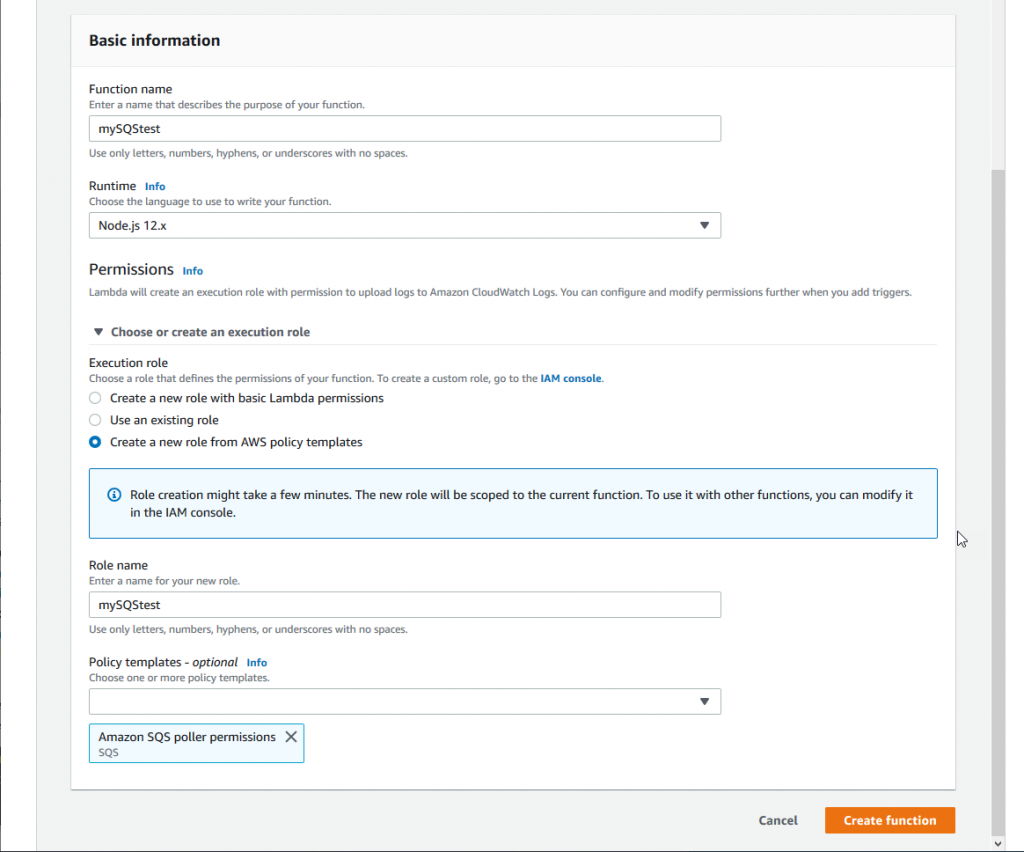Select 'Create a new role from AWS policy templates'

(x=95, y=442)
